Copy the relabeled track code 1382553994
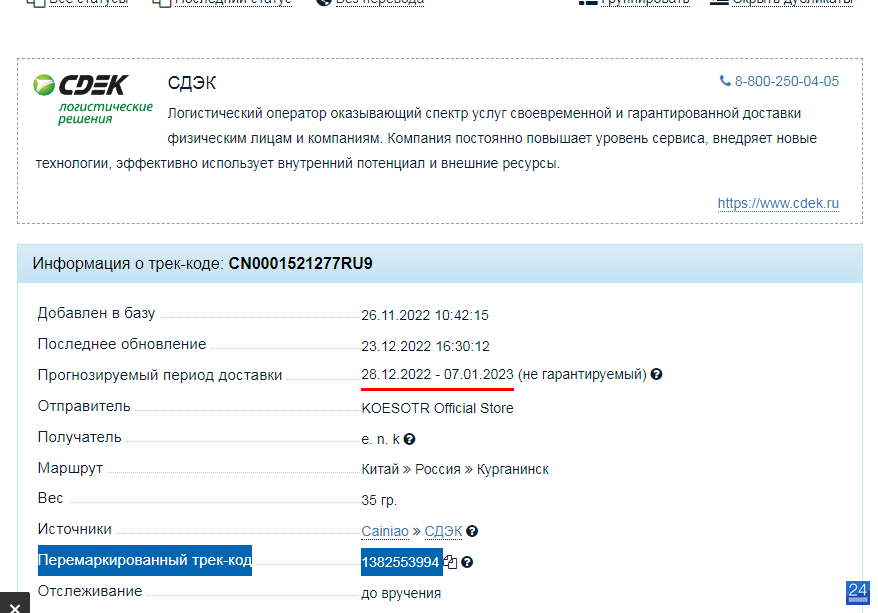Screen dimensions: 878x613 [450, 561]
